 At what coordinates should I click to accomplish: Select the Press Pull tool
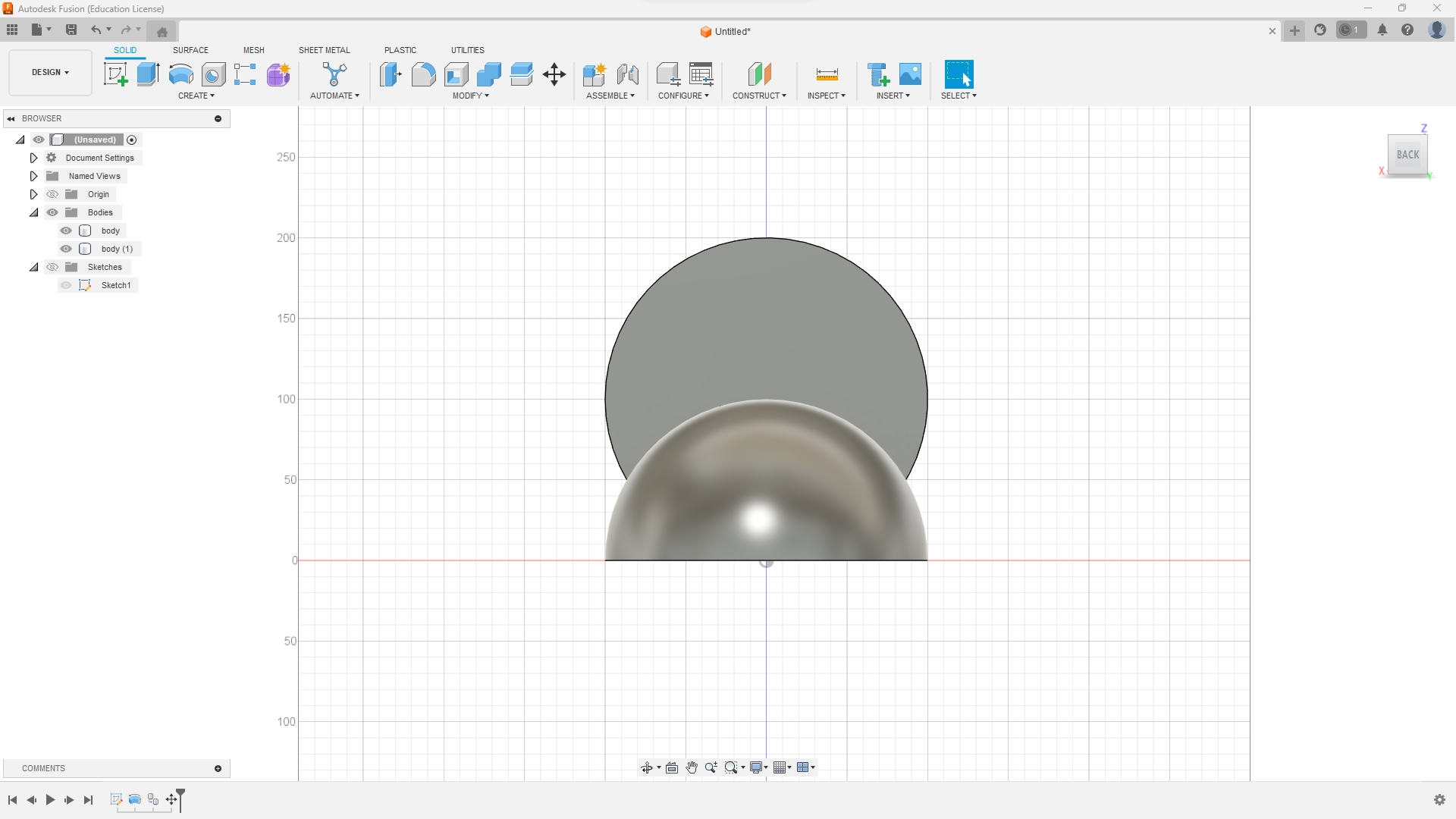[391, 74]
